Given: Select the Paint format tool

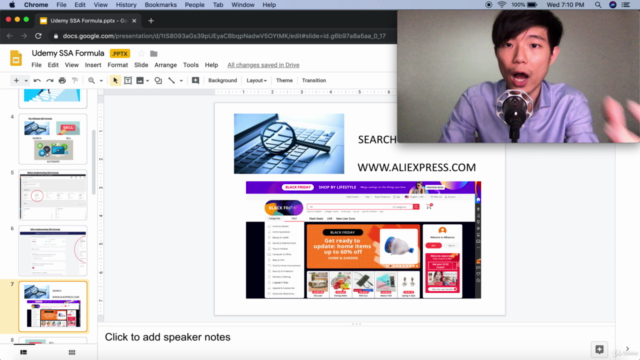Looking at the screenshot, I should pos(75,80).
